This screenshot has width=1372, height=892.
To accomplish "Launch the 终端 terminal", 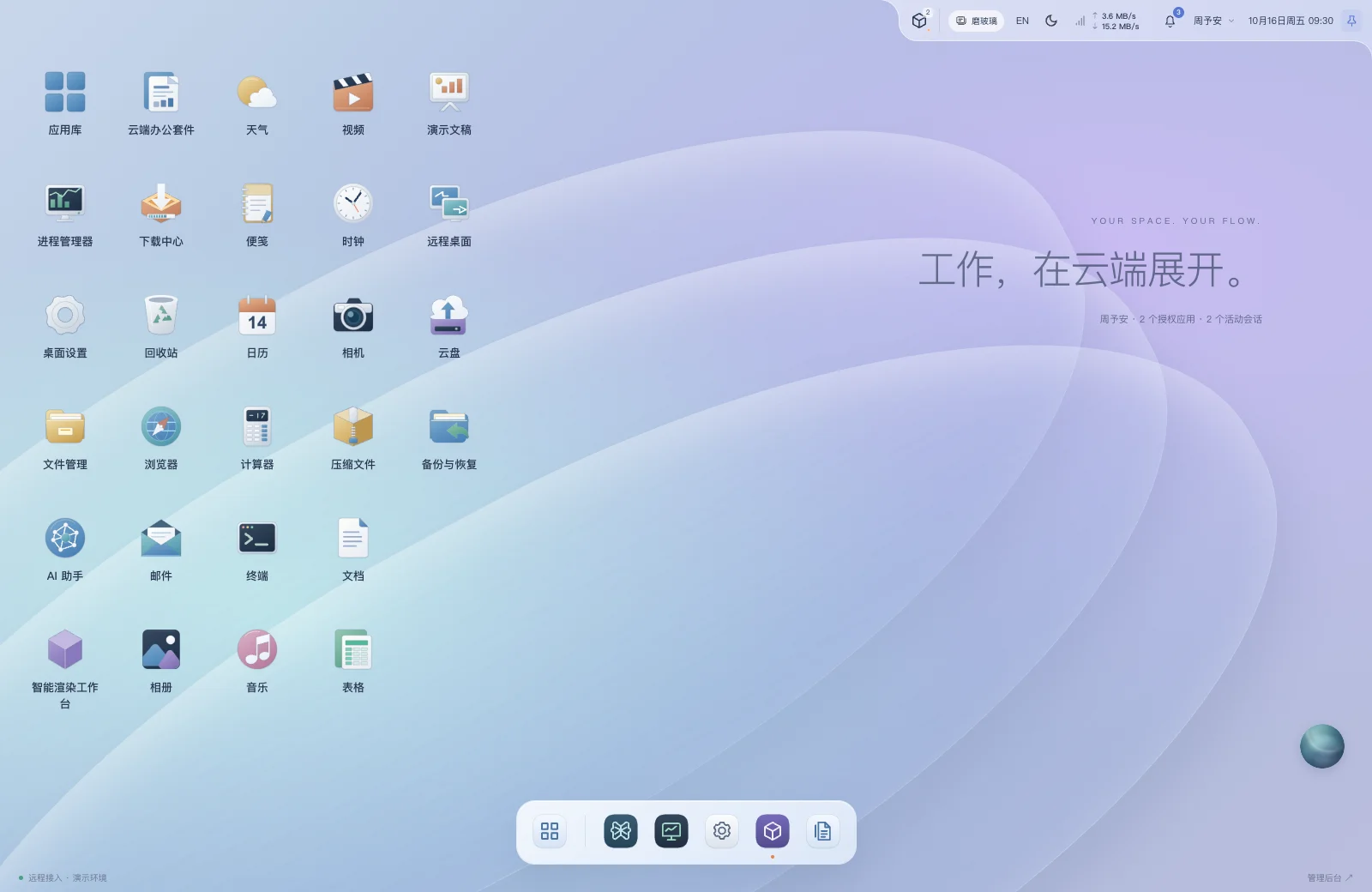I will pos(257,550).
